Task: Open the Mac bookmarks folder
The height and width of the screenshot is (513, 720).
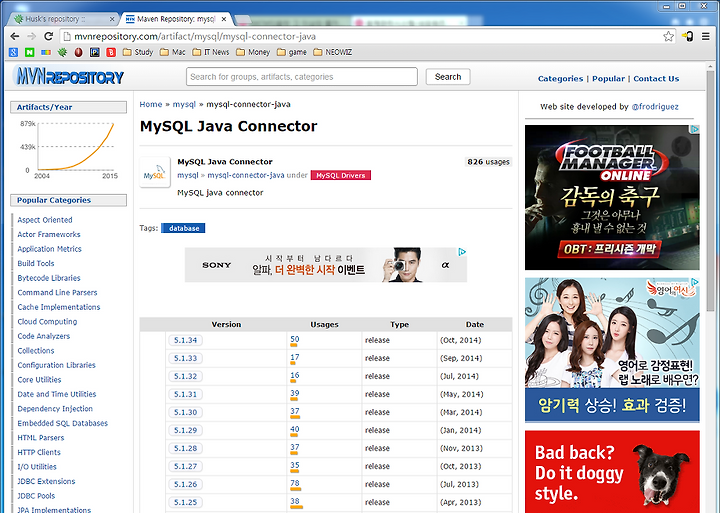Action: click(x=173, y=52)
